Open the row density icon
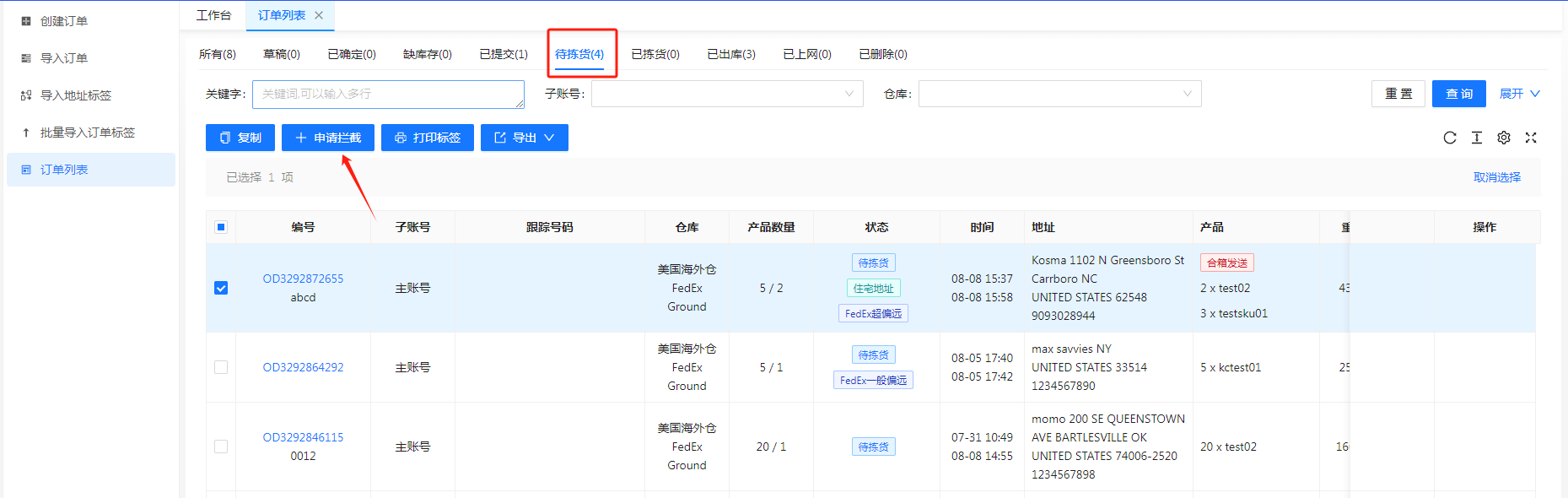 [x=1477, y=138]
